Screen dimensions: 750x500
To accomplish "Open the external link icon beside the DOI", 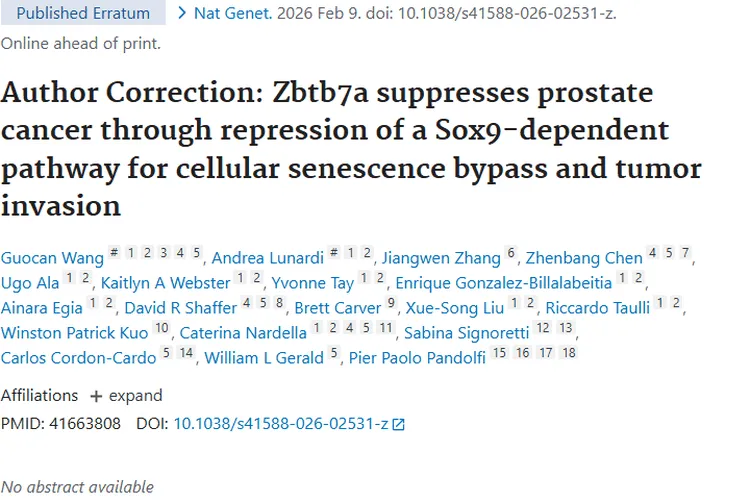I will 399,424.
